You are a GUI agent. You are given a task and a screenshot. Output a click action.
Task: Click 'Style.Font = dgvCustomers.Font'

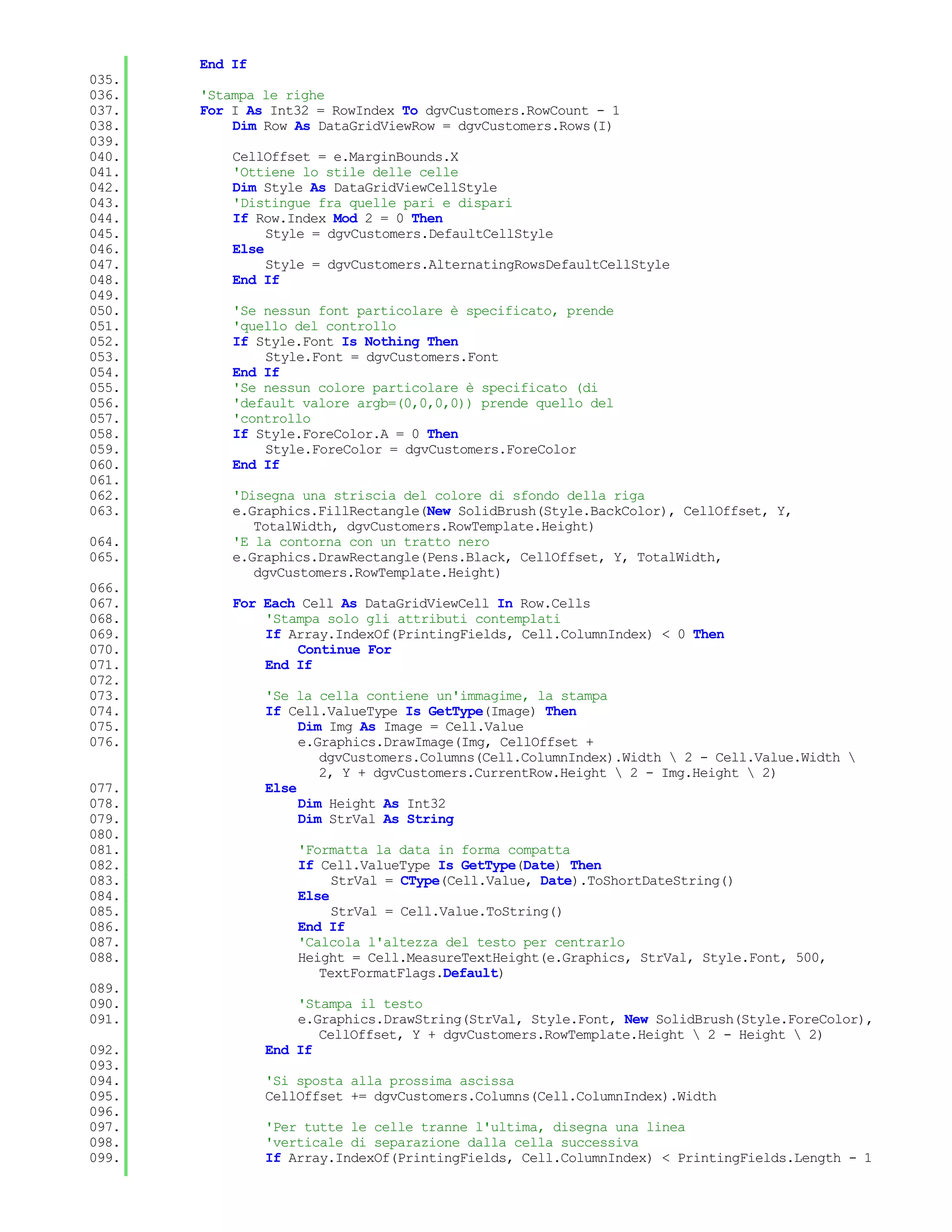[382, 357]
